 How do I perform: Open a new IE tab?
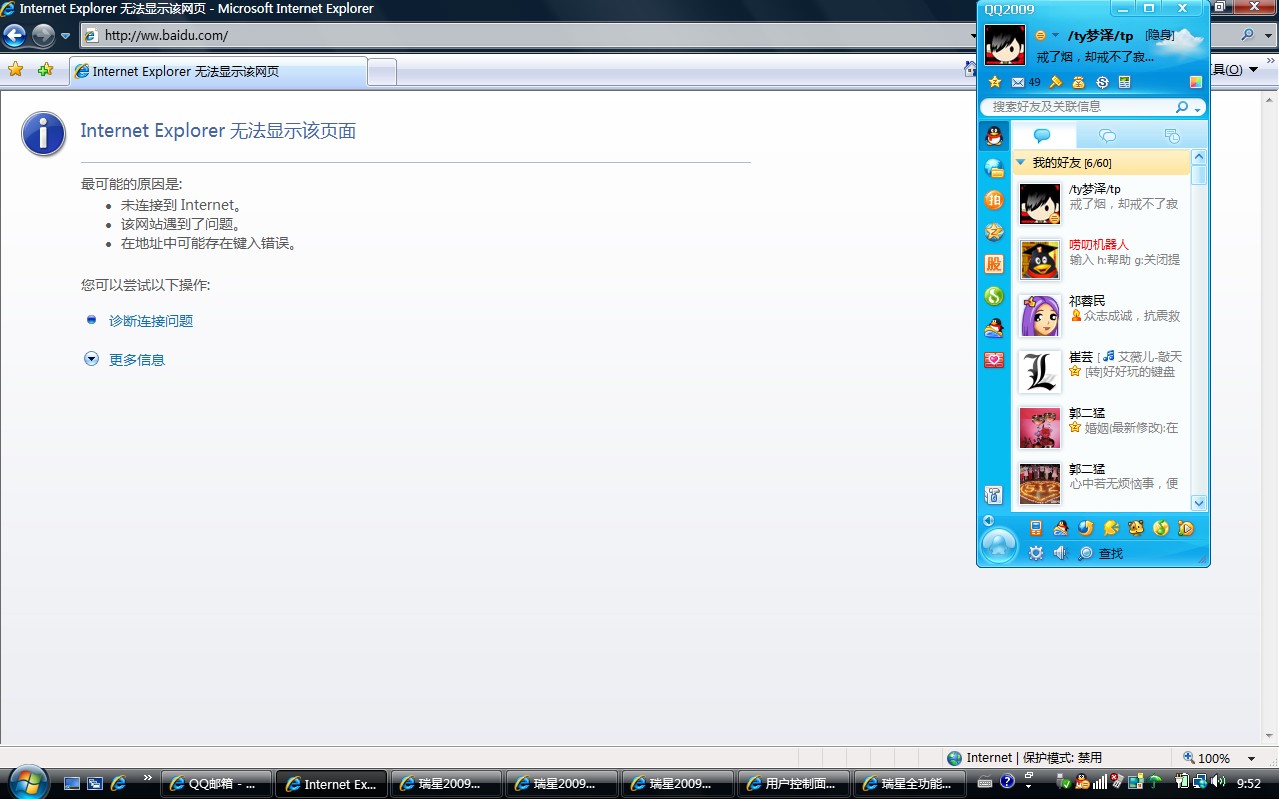[382, 72]
